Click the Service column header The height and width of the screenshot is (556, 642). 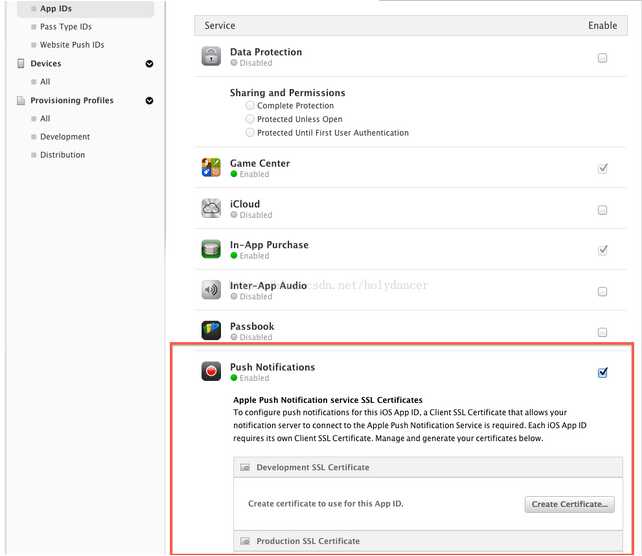pos(220,25)
